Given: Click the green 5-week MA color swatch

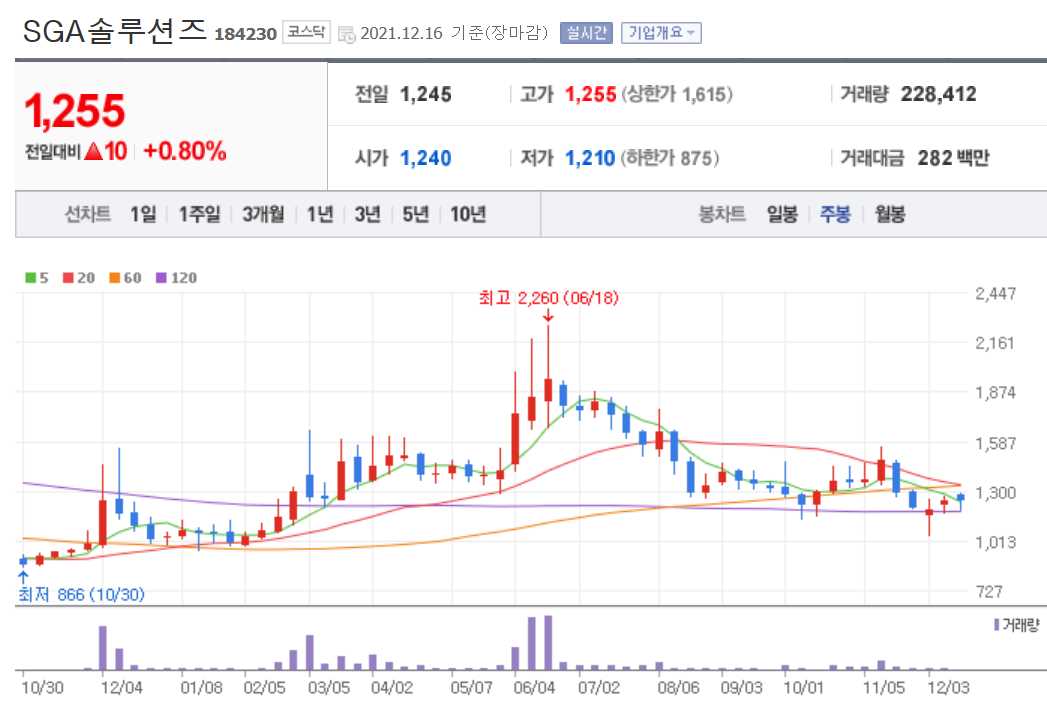Looking at the screenshot, I should [x=30, y=278].
